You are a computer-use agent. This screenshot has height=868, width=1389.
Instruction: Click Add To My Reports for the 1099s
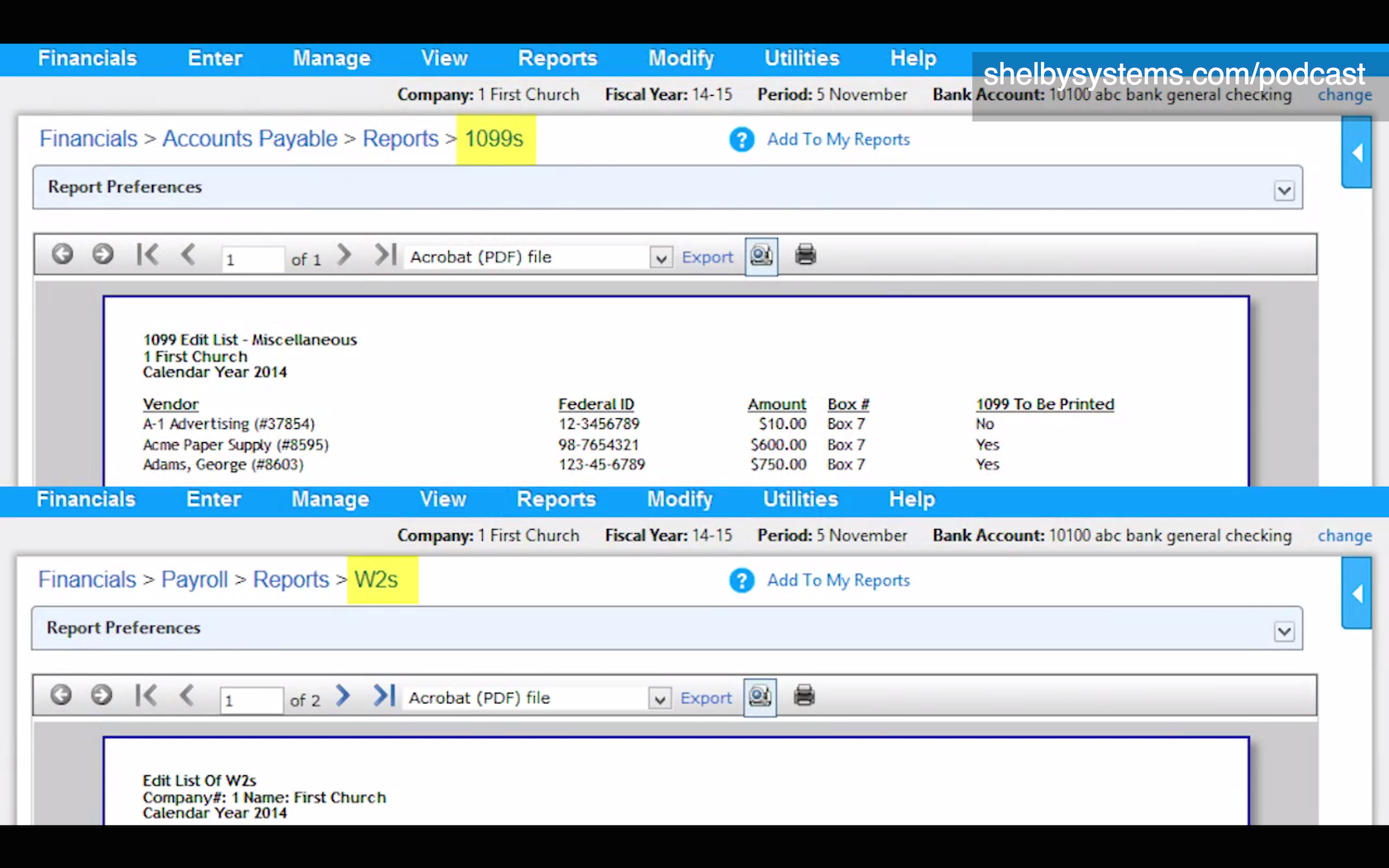pyautogui.click(x=838, y=140)
